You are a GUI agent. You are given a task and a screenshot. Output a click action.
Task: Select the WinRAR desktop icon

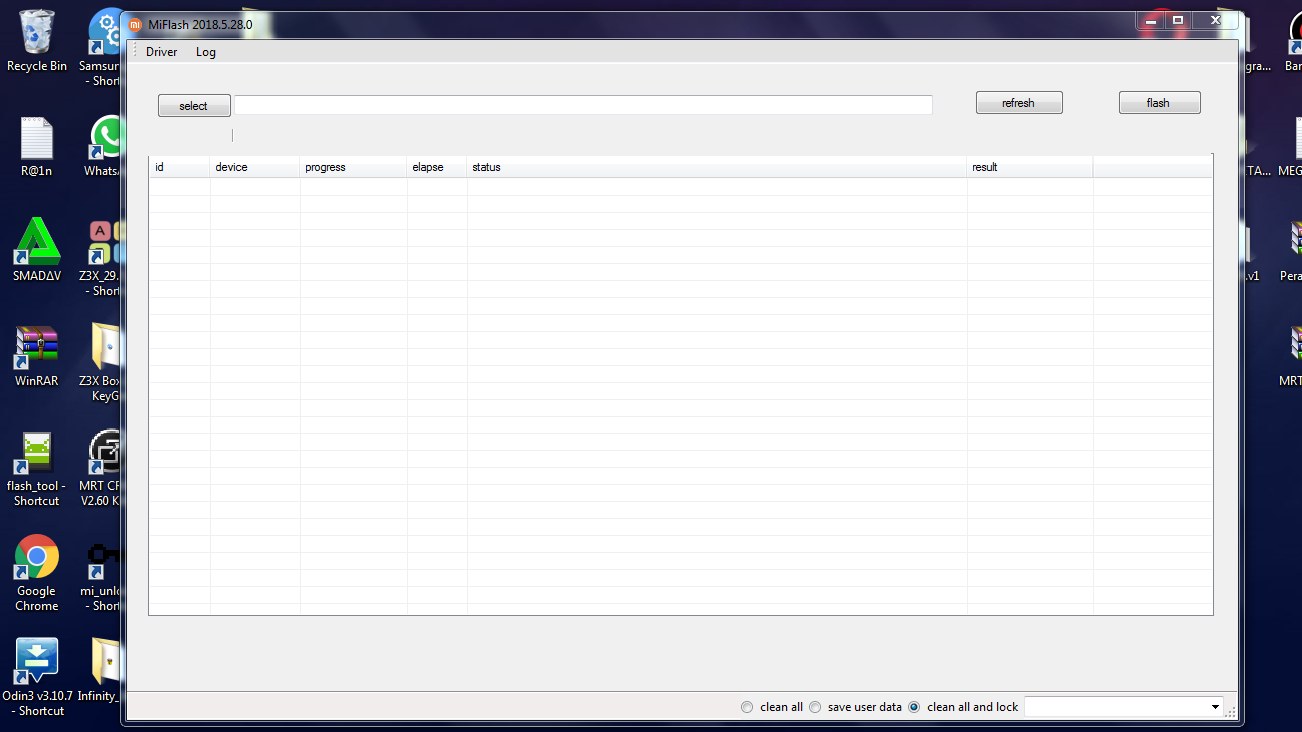(37, 356)
